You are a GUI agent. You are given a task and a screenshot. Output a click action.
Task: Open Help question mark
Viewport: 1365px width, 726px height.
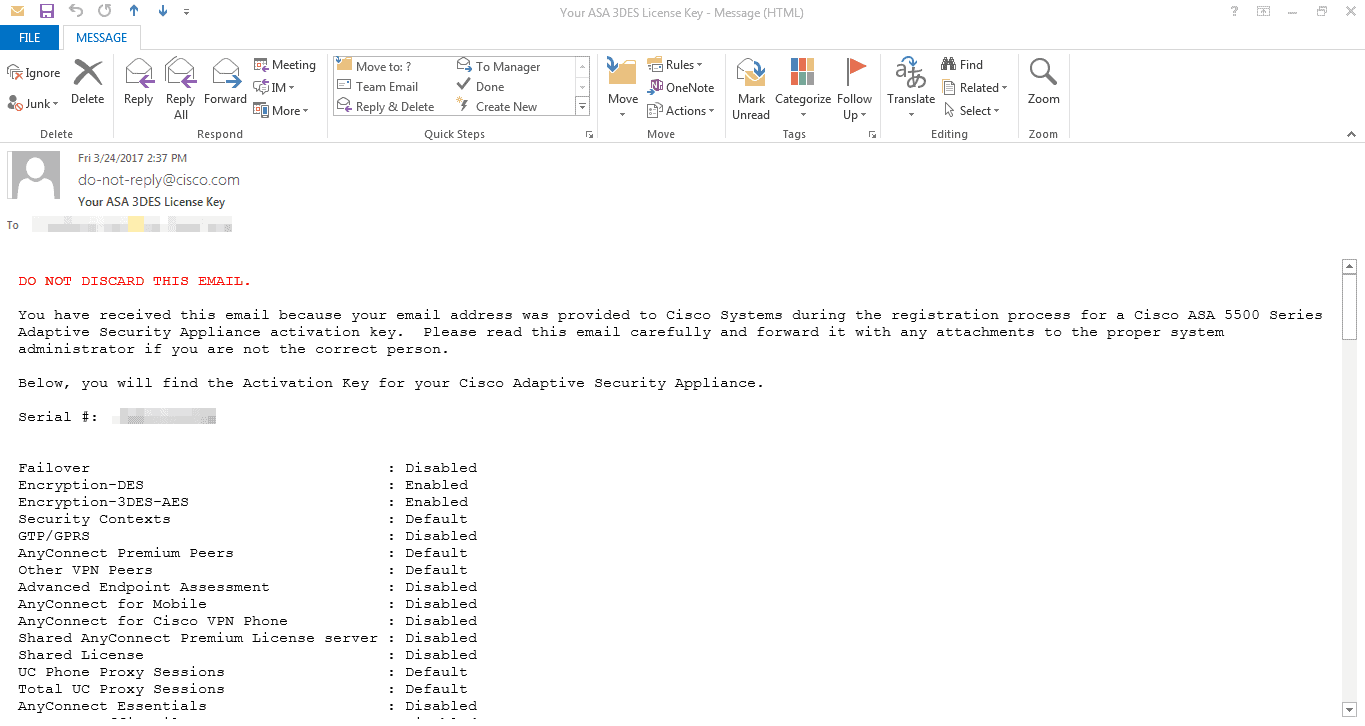(1235, 12)
